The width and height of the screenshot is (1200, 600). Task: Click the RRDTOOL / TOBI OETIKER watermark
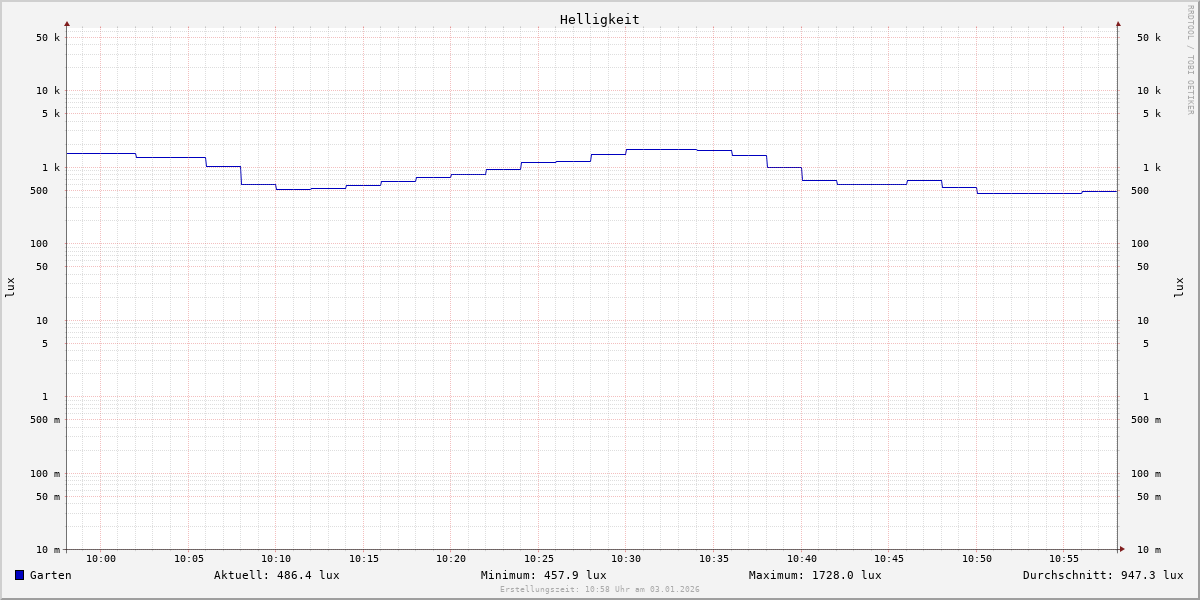(1190, 60)
